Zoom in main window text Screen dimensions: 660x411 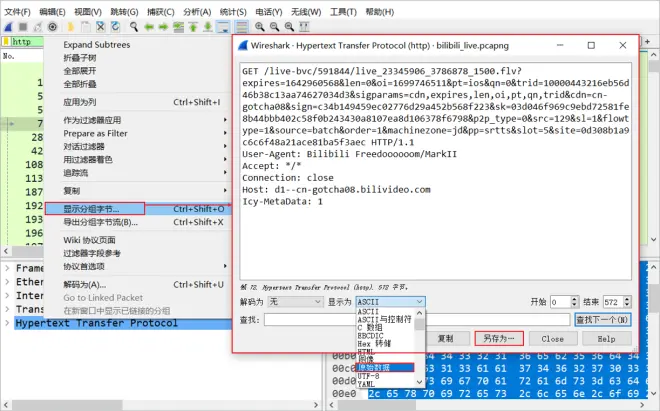(260, 27)
